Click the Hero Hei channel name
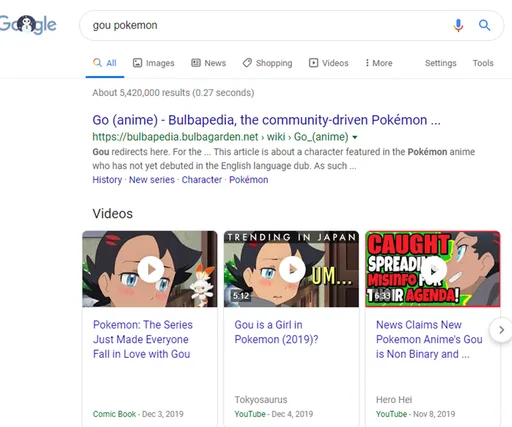512x427 pixels. [394, 400]
